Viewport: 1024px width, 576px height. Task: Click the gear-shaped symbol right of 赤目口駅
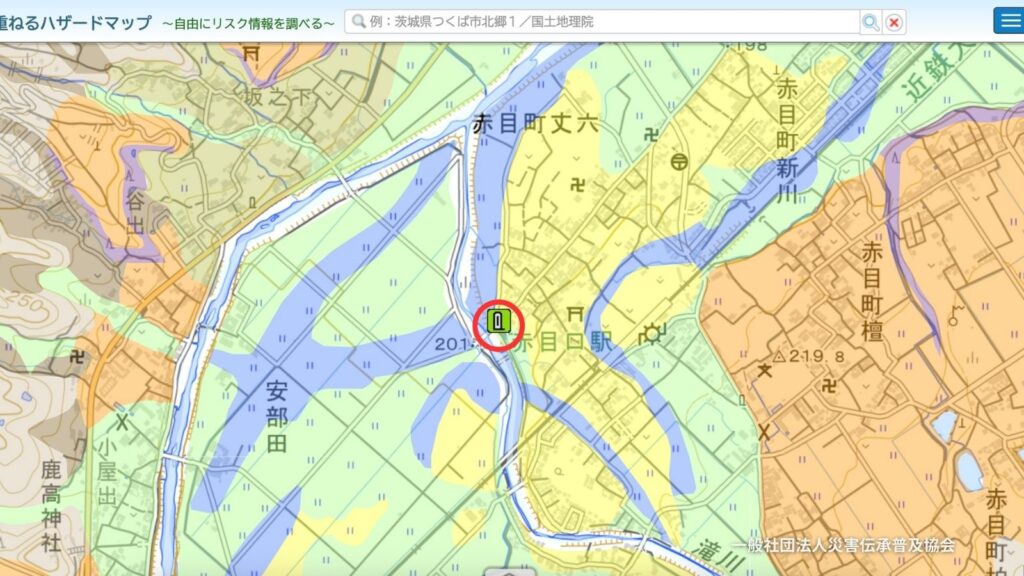[x=654, y=335]
